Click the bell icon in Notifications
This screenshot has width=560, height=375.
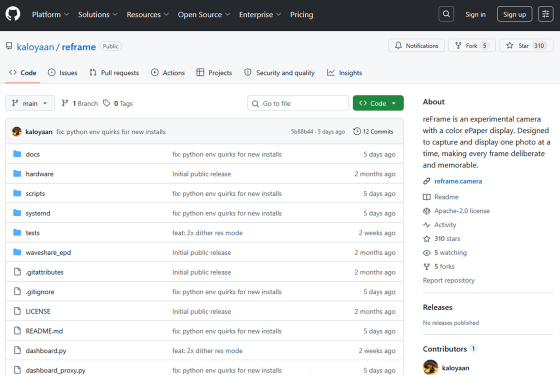(398, 45)
